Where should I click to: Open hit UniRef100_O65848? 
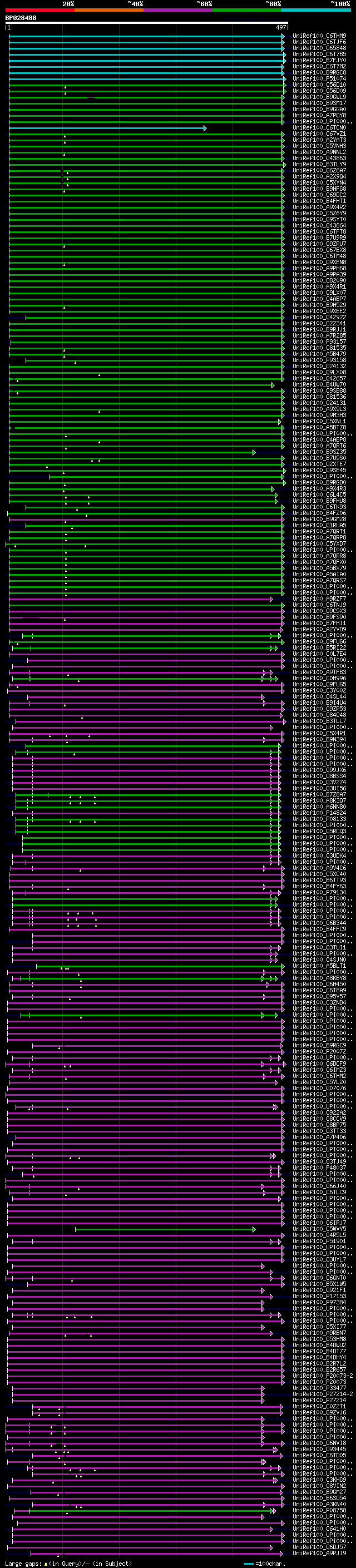pyautogui.click(x=319, y=48)
